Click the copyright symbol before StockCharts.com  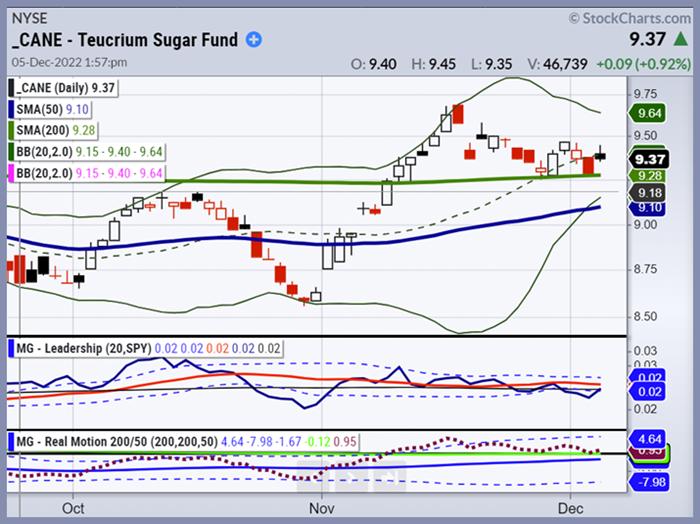coord(573,17)
